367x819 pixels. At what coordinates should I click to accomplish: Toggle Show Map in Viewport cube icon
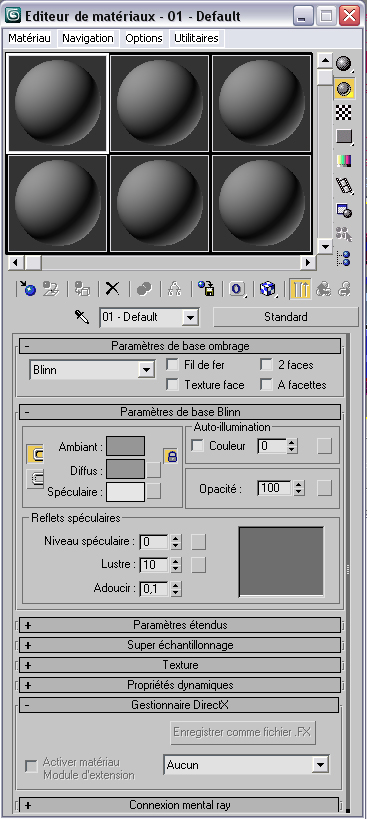tap(268, 288)
